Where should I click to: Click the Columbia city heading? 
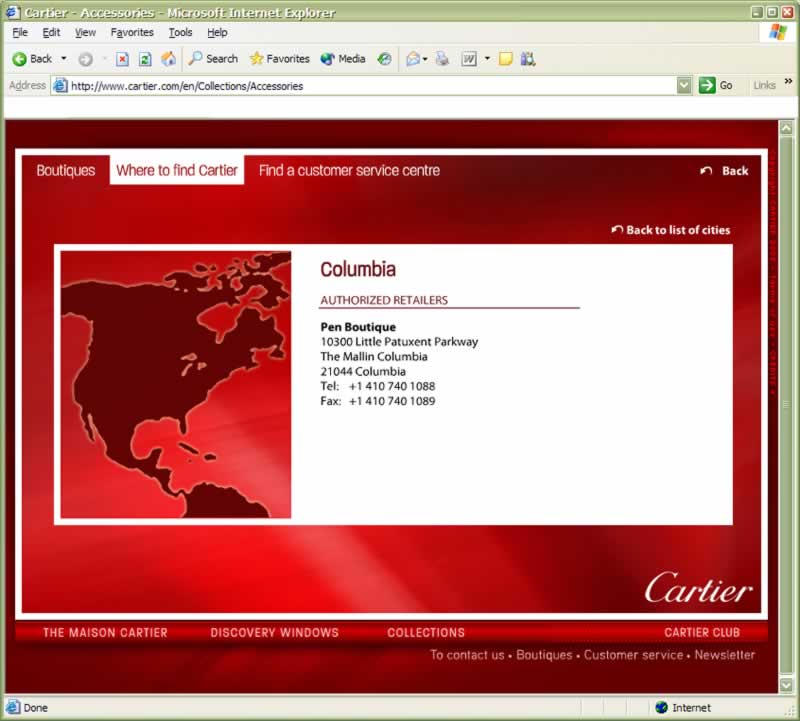pyautogui.click(x=358, y=269)
